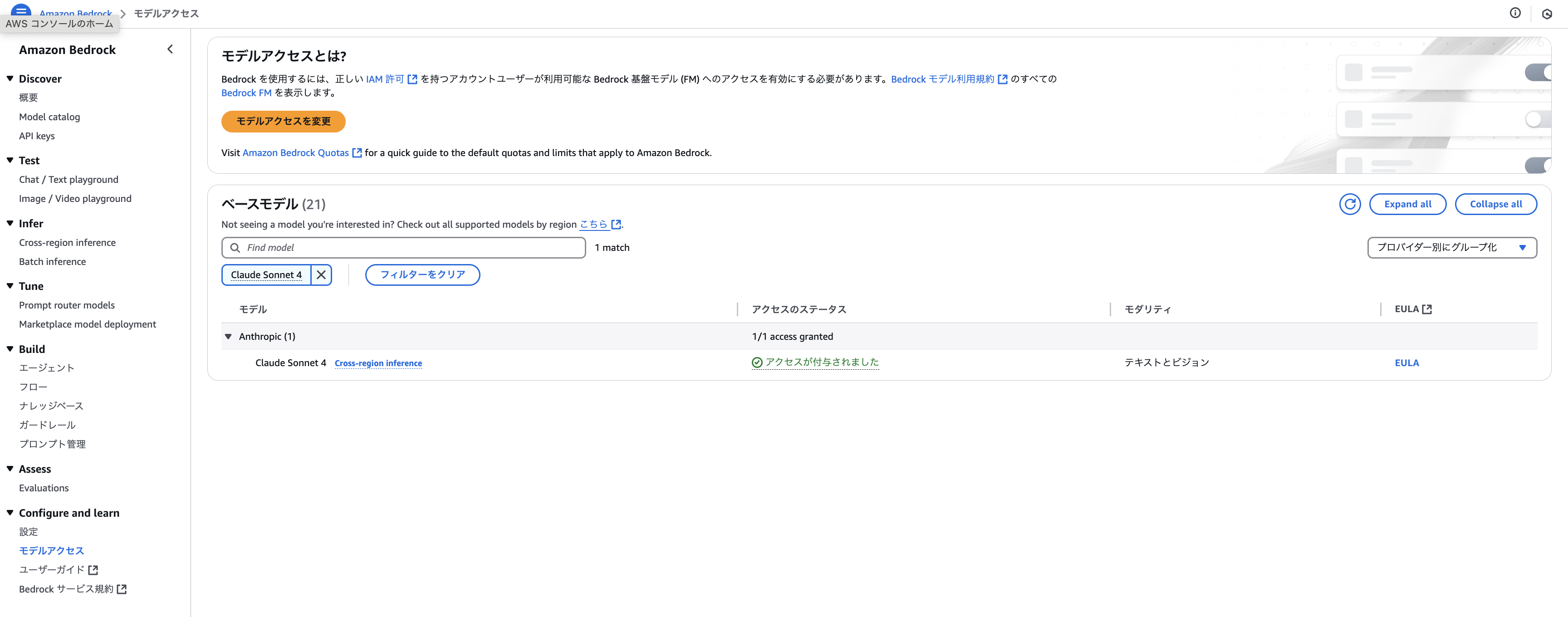Image resolution: width=1568 pixels, height=617 pixels.
Task: Collapse the Anthropic provider group
Action: (x=228, y=337)
